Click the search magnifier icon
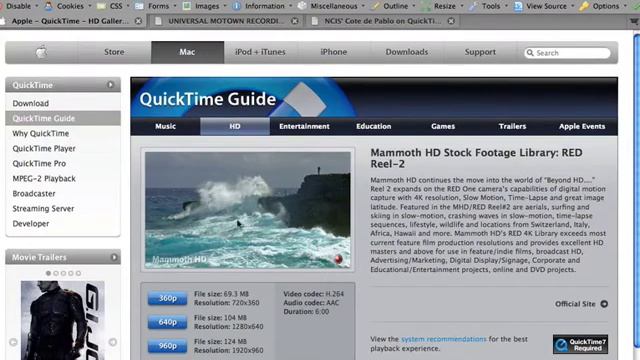 530,53
